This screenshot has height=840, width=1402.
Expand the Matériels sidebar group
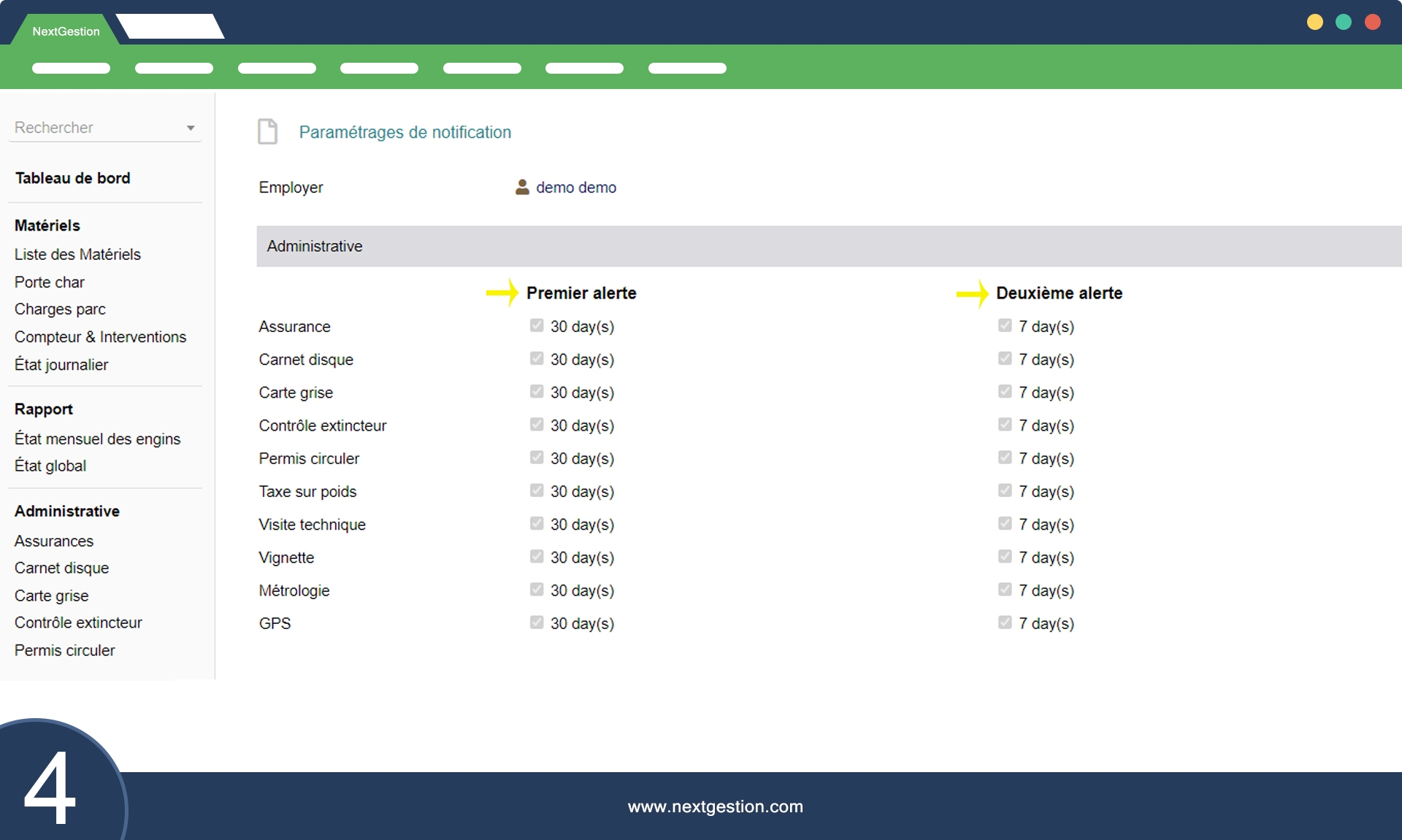(47, 226)
